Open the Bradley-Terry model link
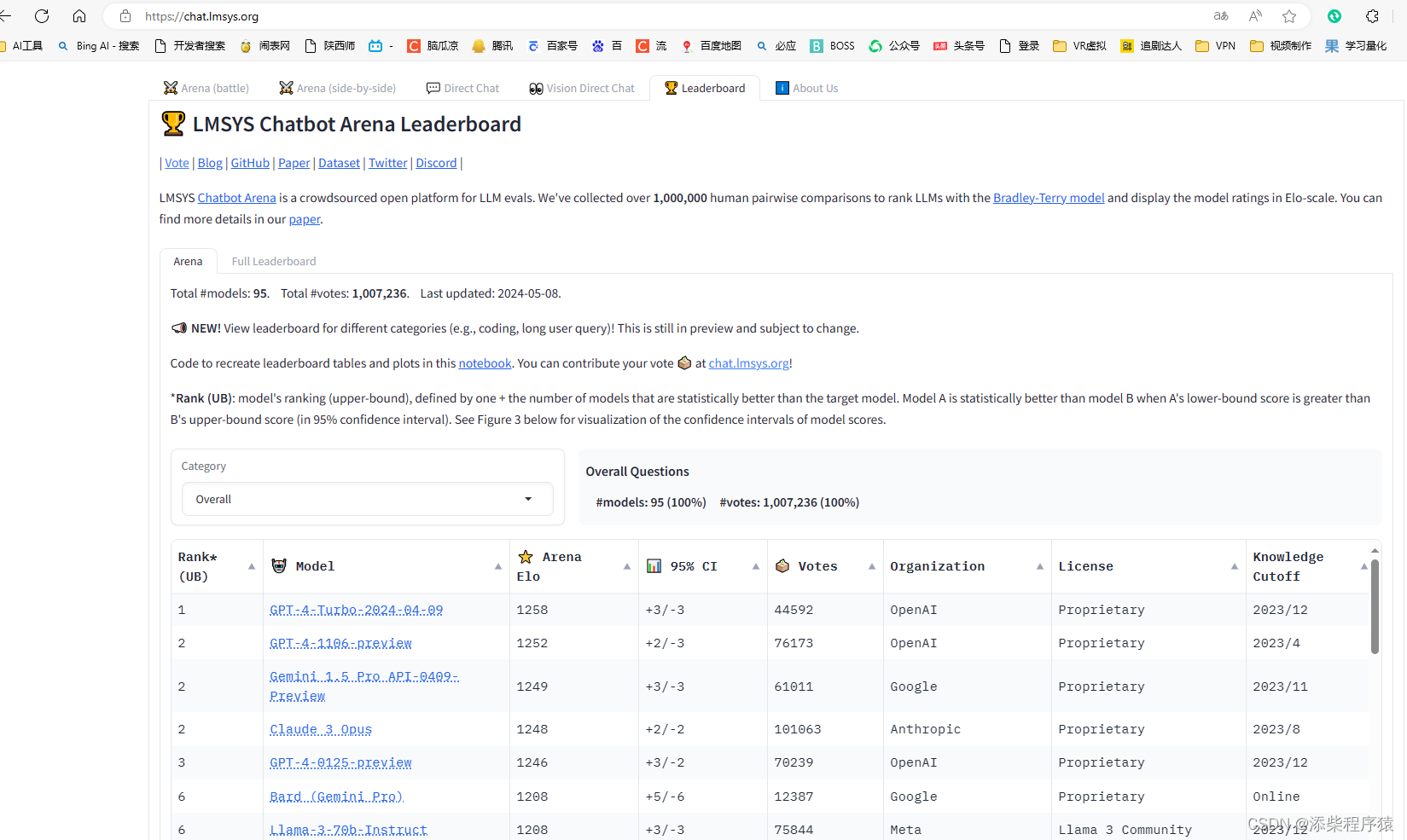This screenshot has width=1407, height=840. (1049, 198)
